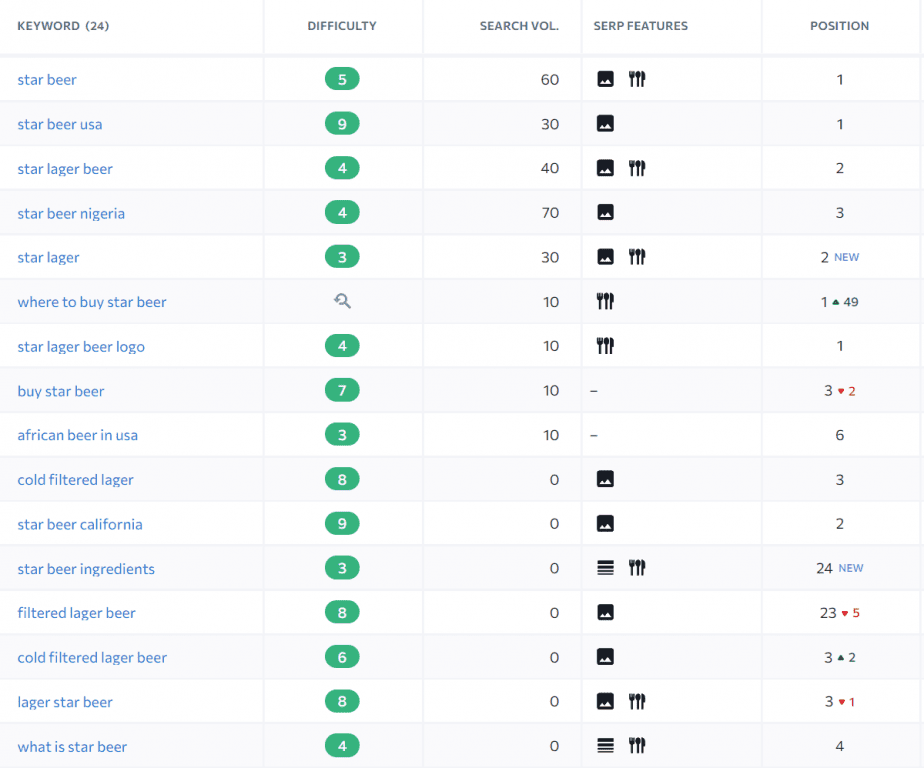Open the filtered lager beer link
924x768 pixels.
(x=77, y=613)
